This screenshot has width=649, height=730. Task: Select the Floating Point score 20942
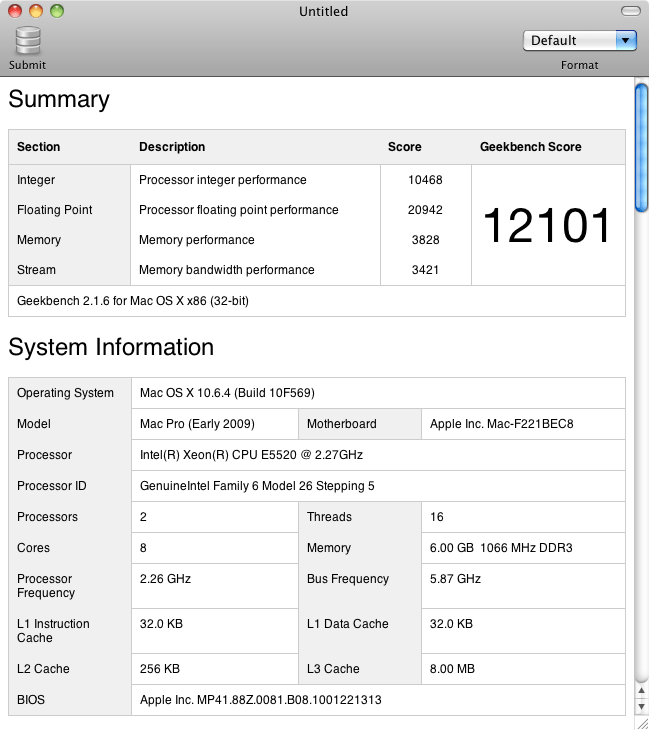tap(425, 210)
